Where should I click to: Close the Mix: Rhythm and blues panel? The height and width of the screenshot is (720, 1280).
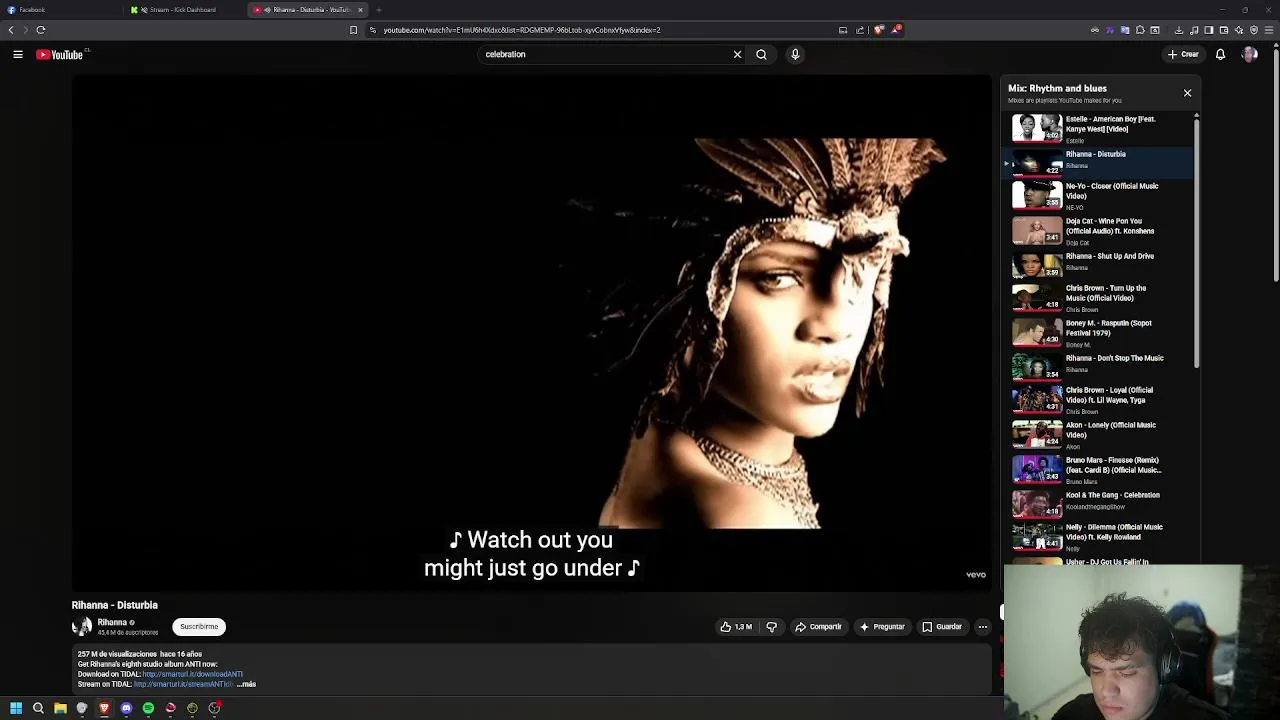(x=1187, y=93)
